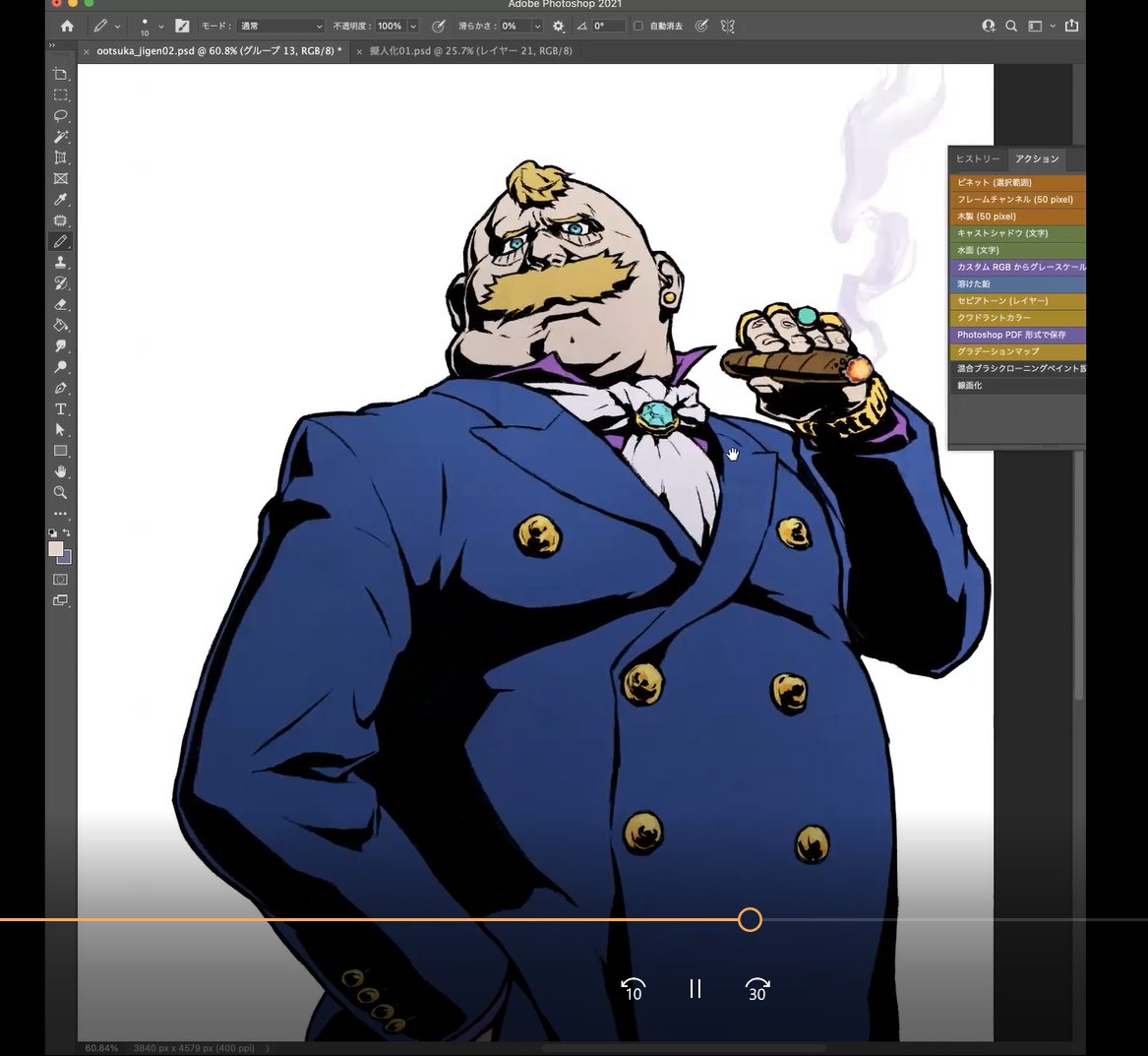Select the Eraser tool

[61, 304]
